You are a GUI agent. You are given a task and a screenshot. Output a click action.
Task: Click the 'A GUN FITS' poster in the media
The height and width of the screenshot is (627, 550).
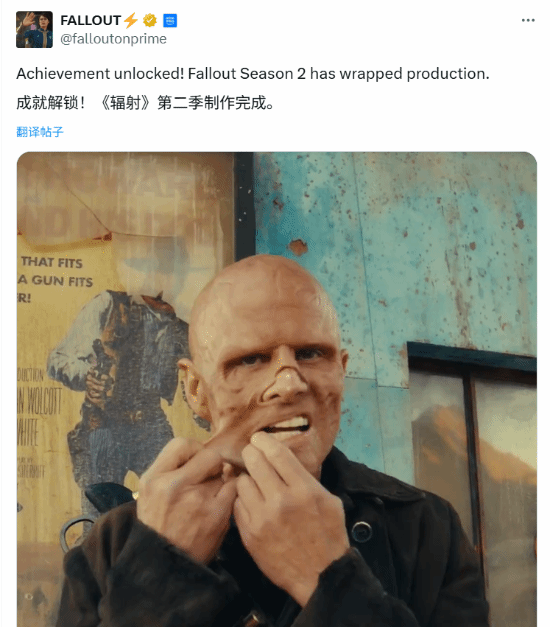click(56, 280)
